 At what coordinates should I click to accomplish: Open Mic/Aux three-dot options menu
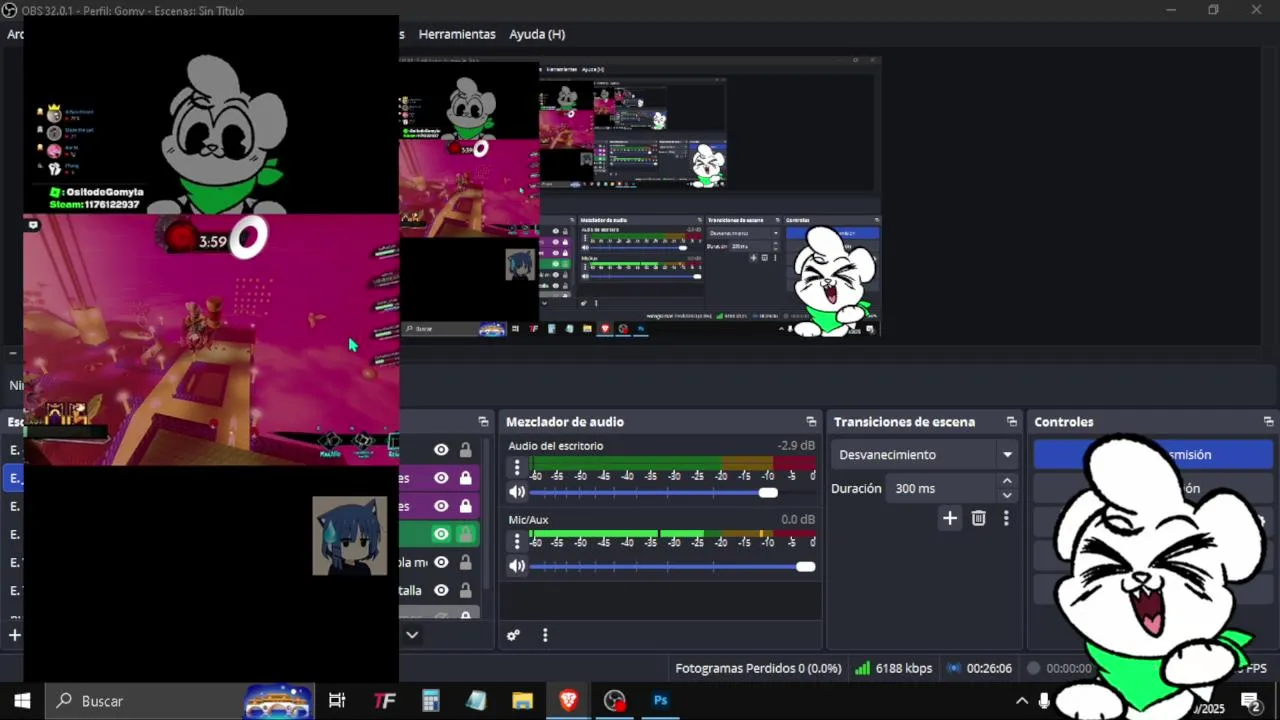517,541
